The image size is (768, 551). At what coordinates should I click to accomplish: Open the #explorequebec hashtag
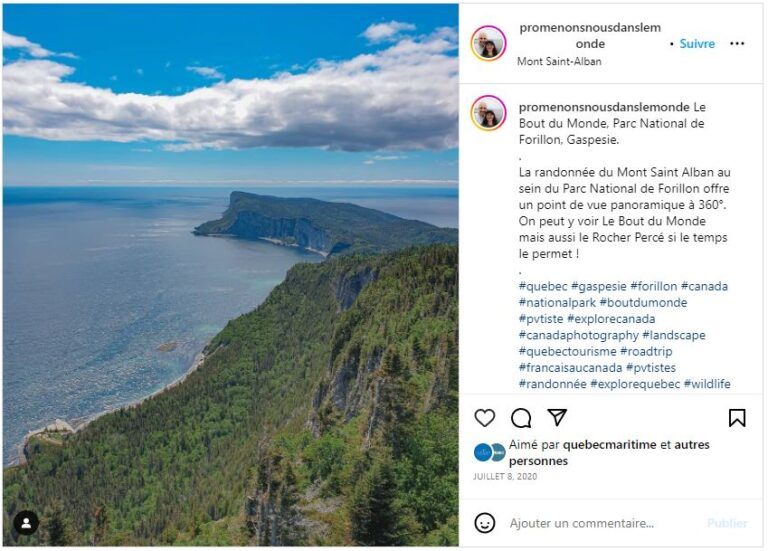click(x=635, y=384)
